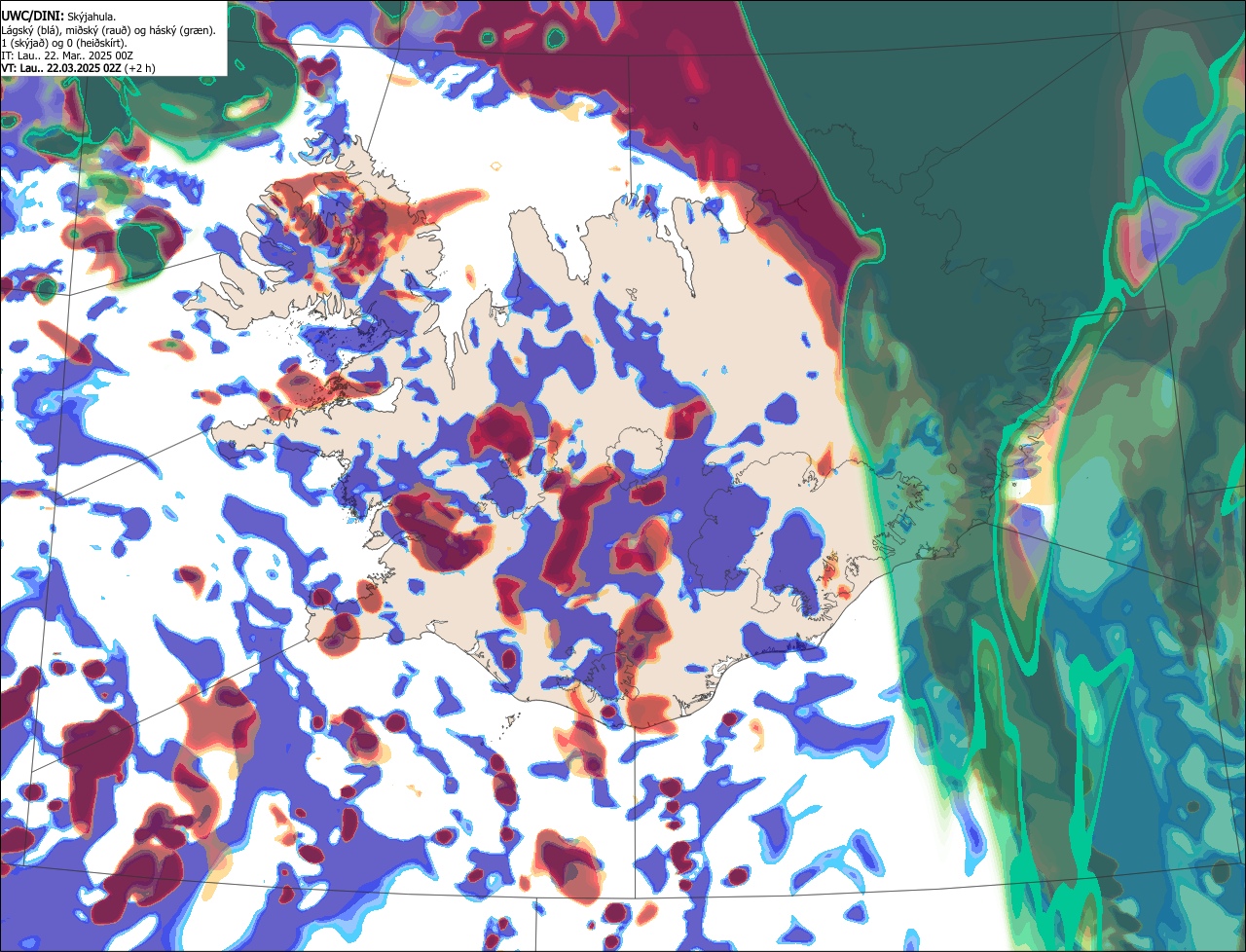Image resolution: width=1246 pixels, height=952 pixels.
Task: Click the 'UWC/DINI: Skýjahula.' title line
Action: [59, 17]
